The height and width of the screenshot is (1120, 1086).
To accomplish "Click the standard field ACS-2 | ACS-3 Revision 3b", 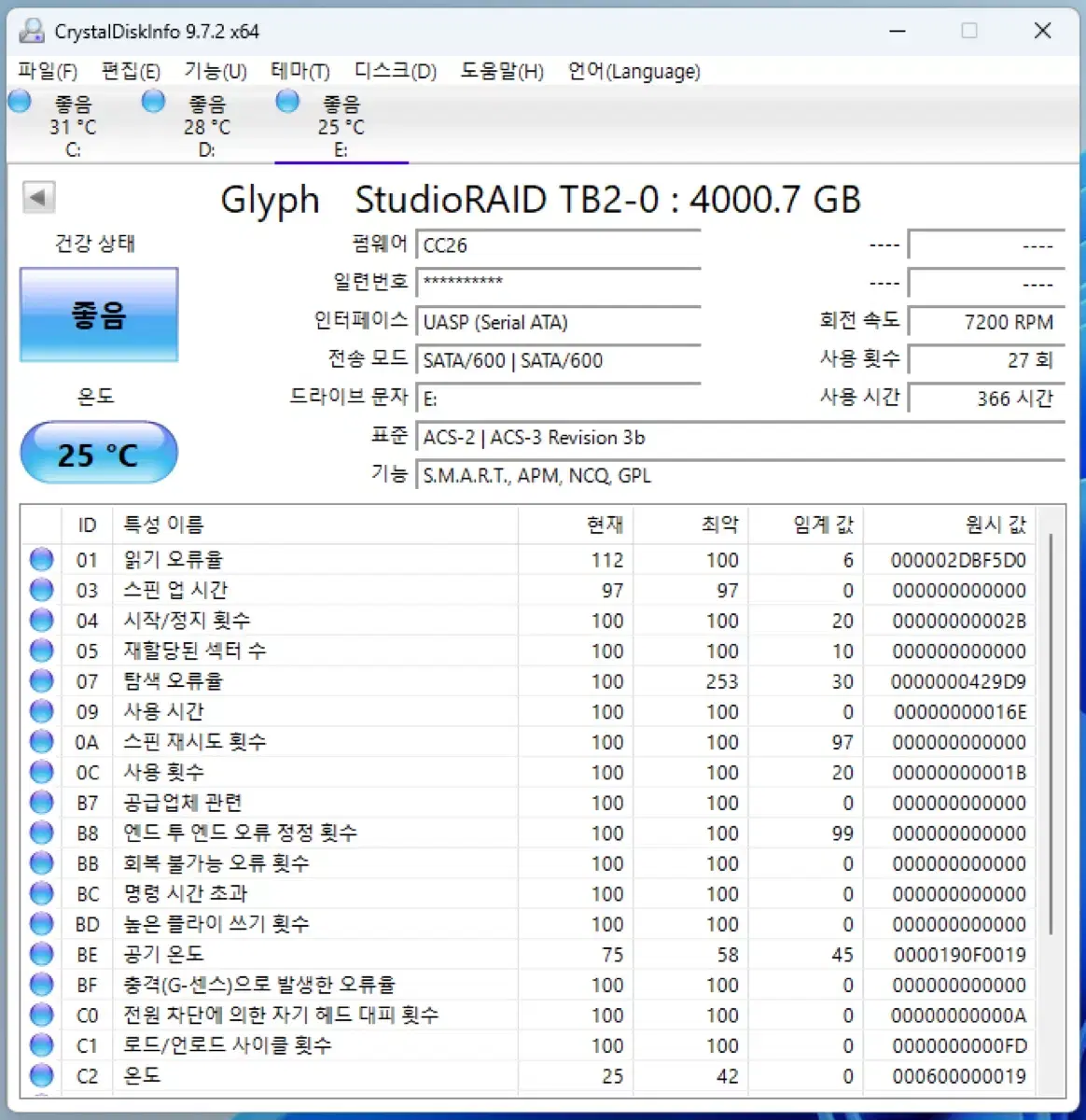I will click(x=740, y=437).
